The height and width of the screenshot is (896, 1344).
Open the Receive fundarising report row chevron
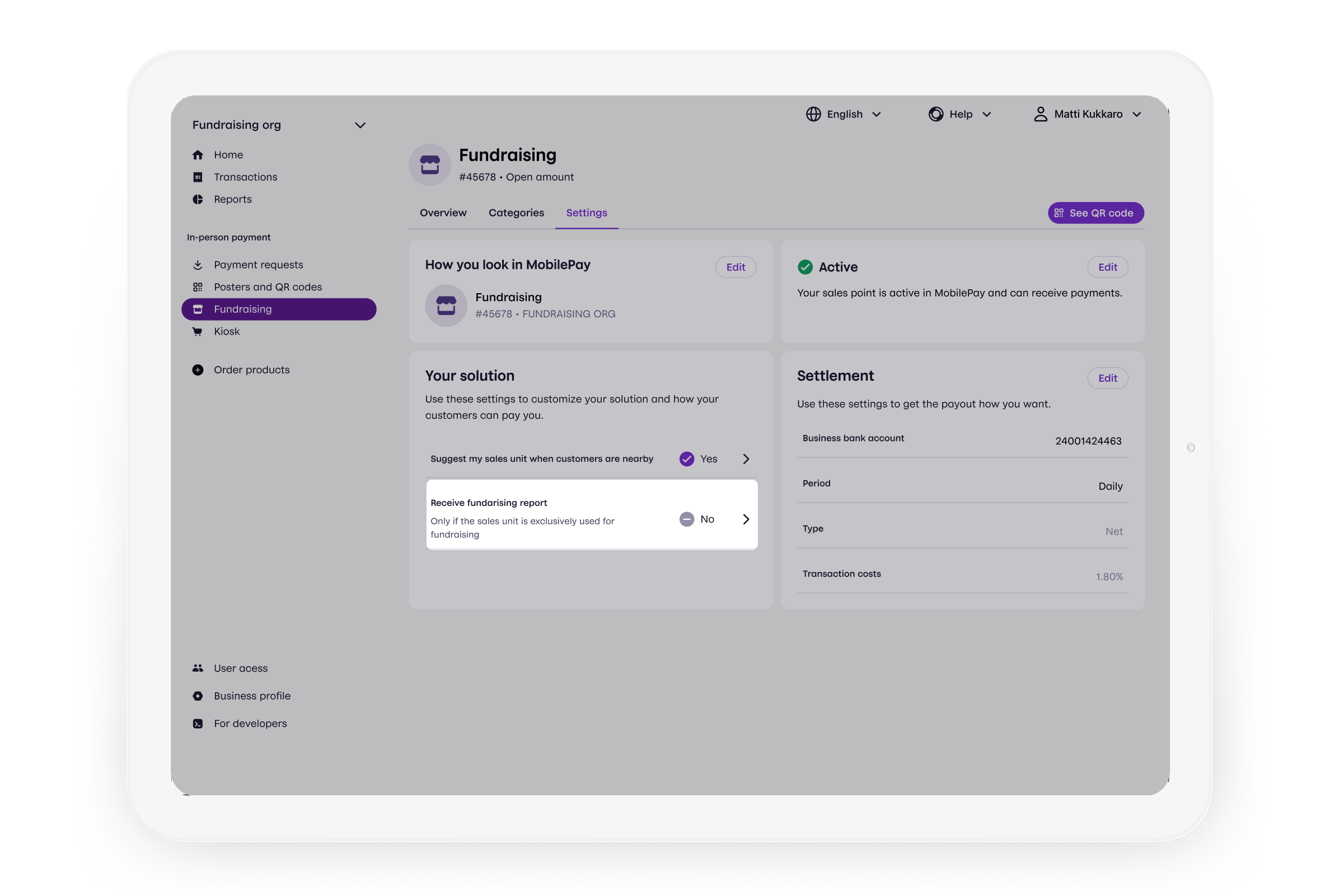746,519
